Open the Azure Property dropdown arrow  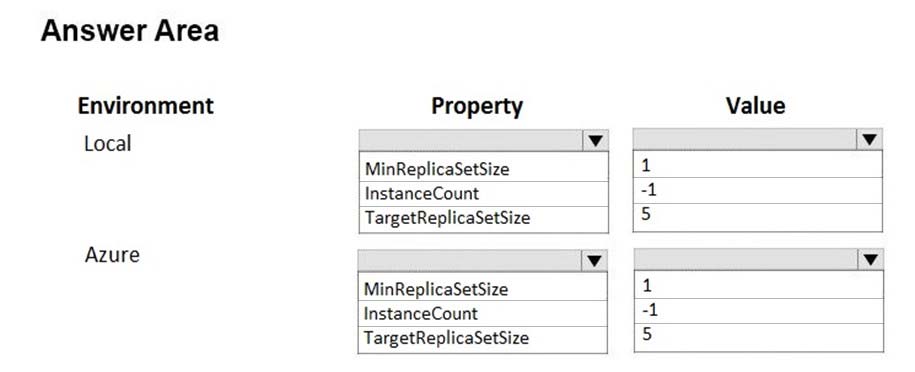594,260
